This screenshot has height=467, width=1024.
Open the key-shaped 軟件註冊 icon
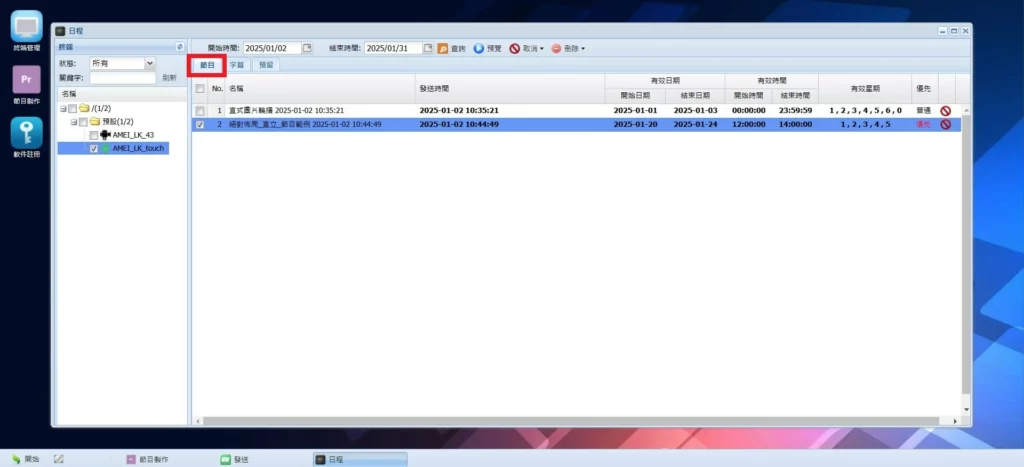pos(26,134)
